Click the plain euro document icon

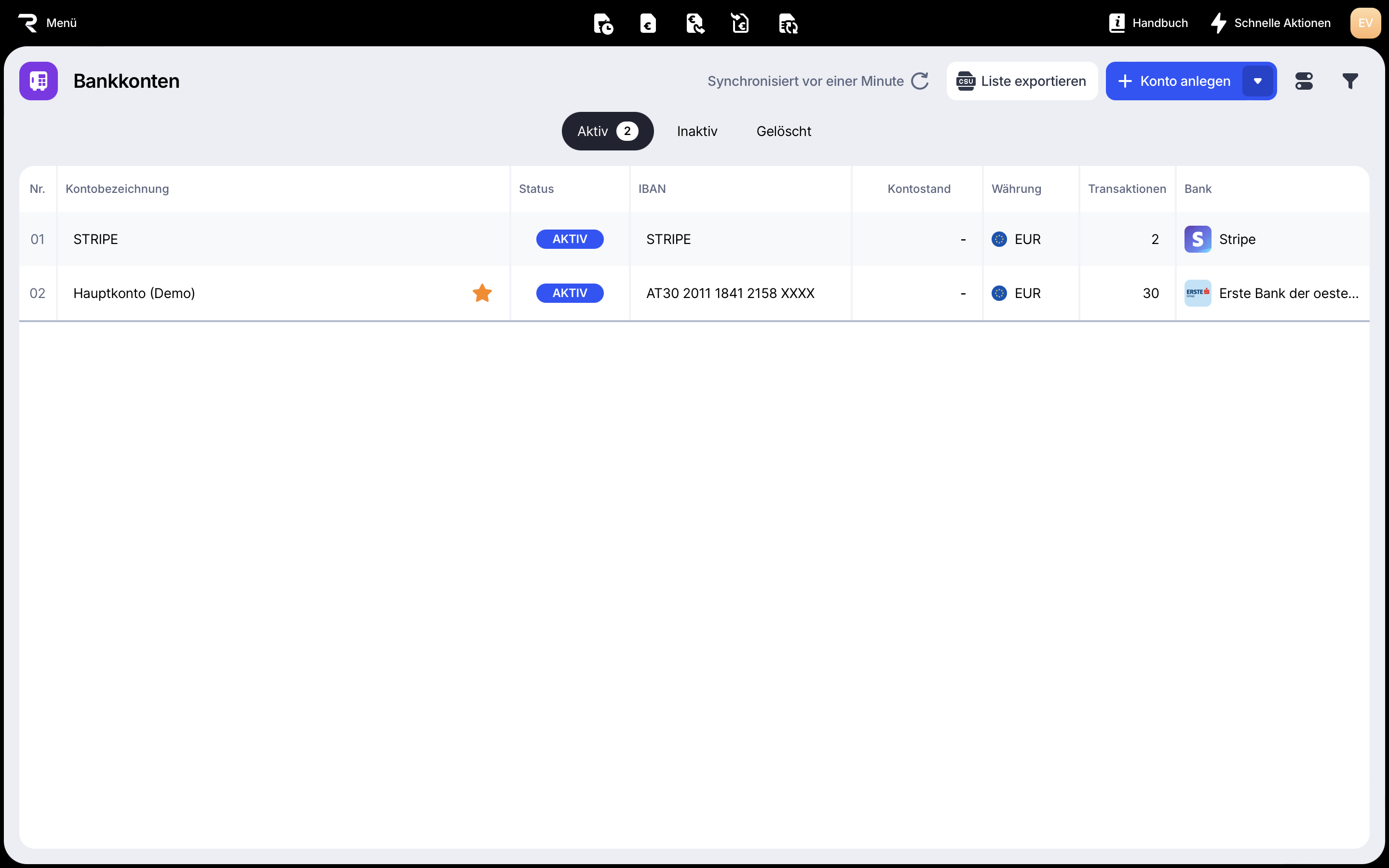pos(648,24)
